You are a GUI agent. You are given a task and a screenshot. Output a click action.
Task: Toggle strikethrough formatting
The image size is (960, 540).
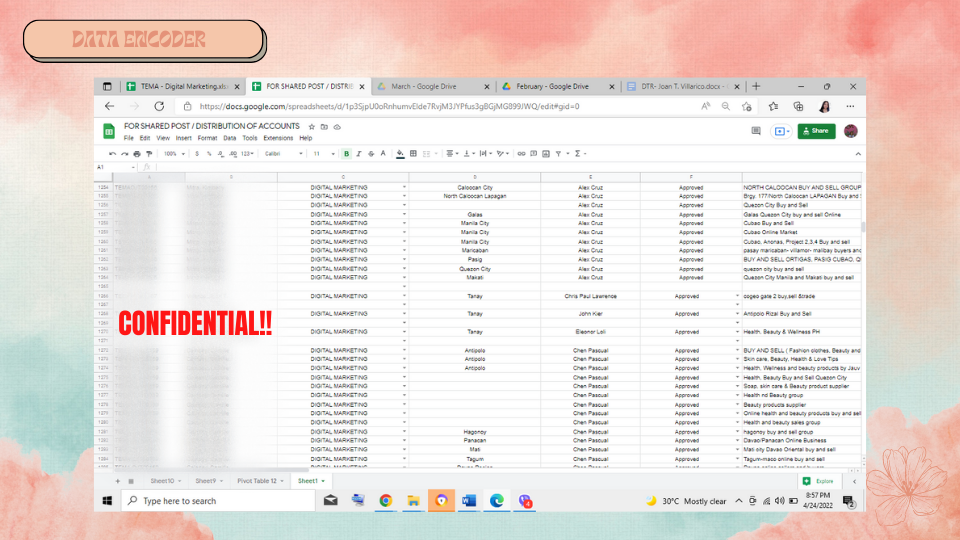(x=371, y=154)
